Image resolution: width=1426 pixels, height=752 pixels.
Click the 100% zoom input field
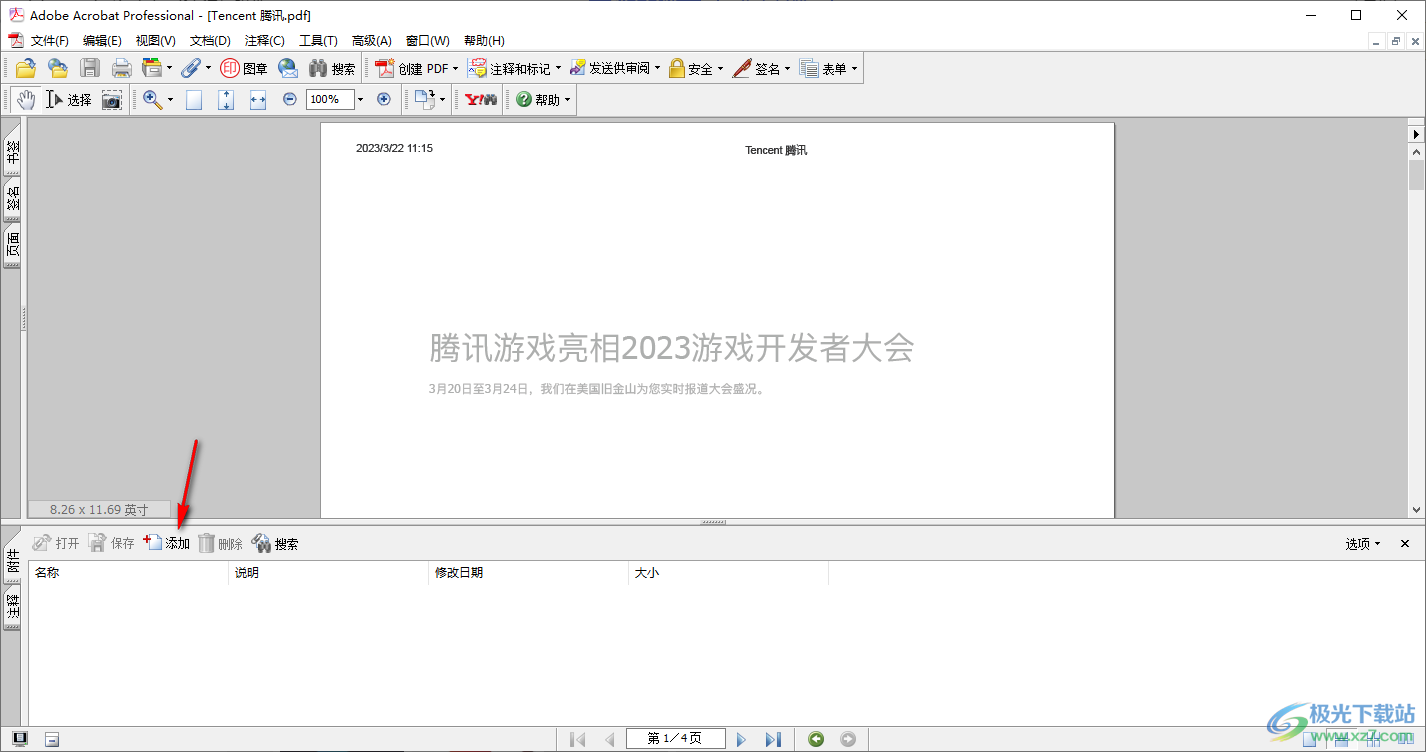[x=330, y=99]
